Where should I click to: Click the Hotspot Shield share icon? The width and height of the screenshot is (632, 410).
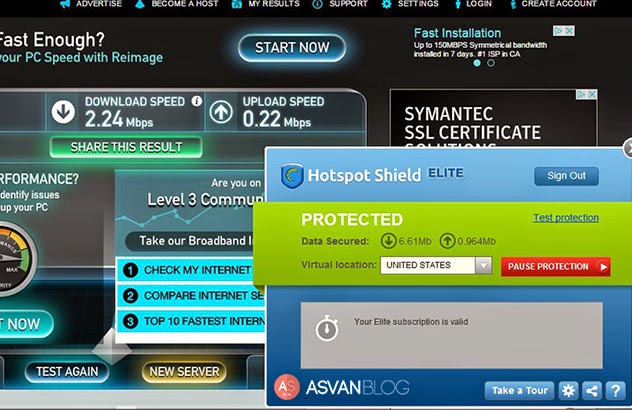coord(592,391)
